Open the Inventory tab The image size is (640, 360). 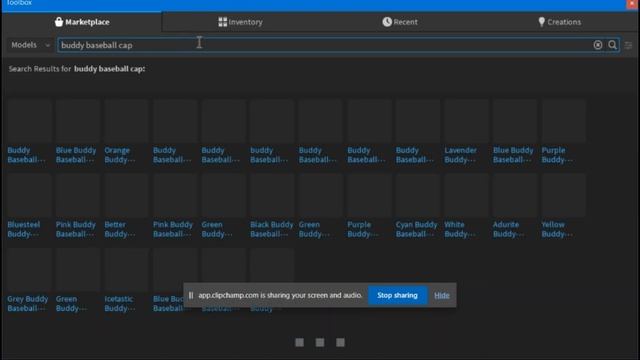(x=240, y=22)
